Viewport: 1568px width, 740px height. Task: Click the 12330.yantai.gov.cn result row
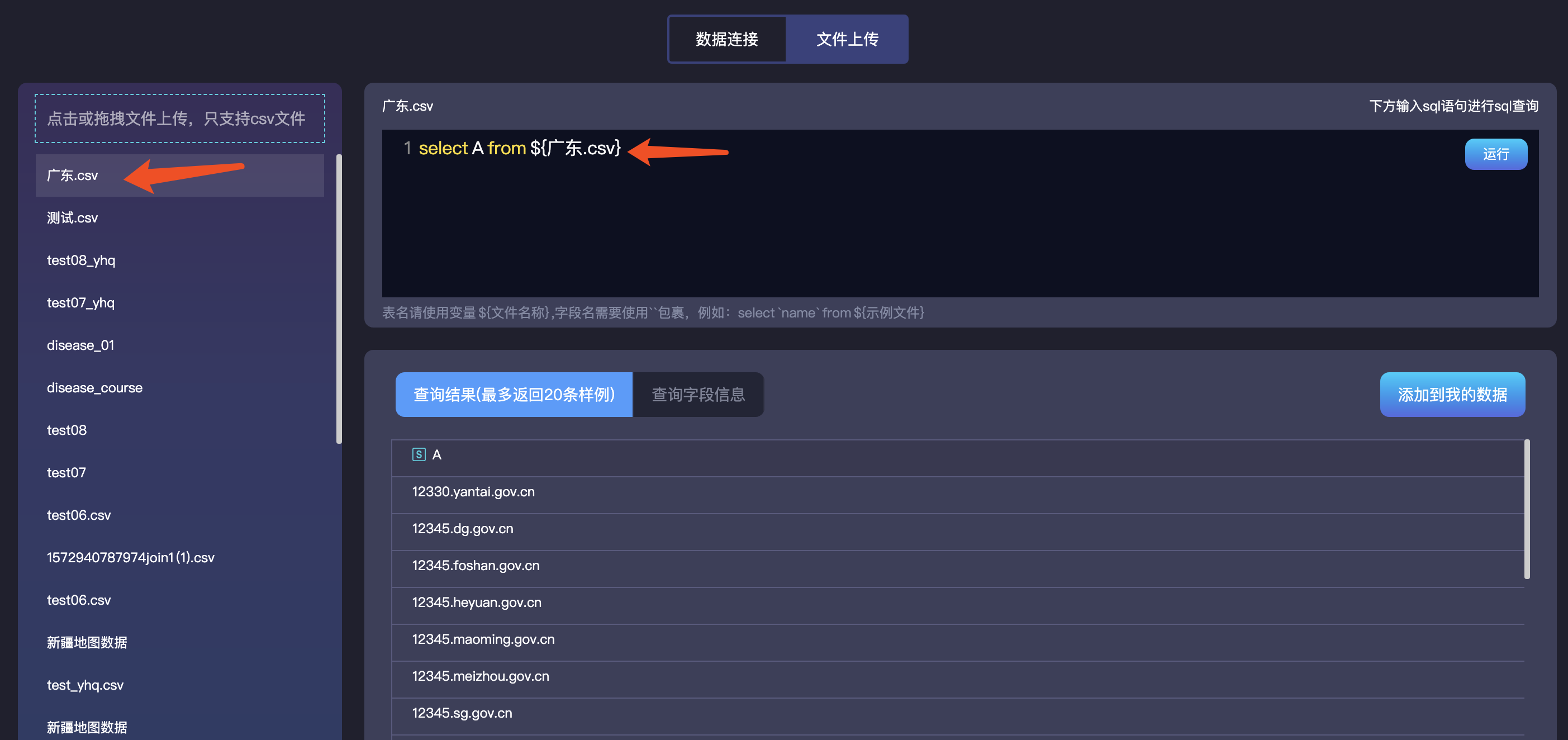(x=473, y=492)
